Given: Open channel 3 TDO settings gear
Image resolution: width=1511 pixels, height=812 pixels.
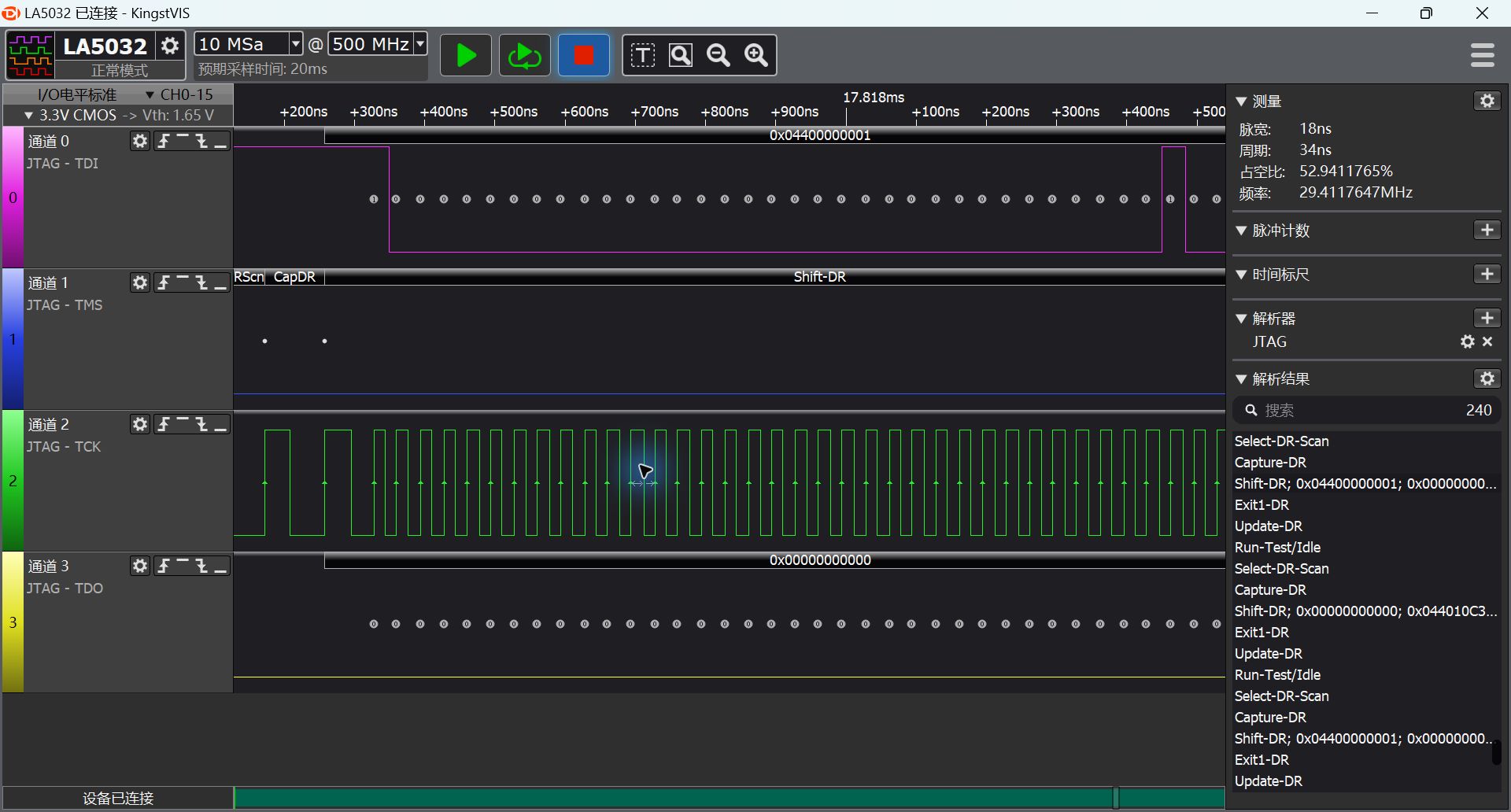Looking at the screenshot, I should click(x=140, y=566).
